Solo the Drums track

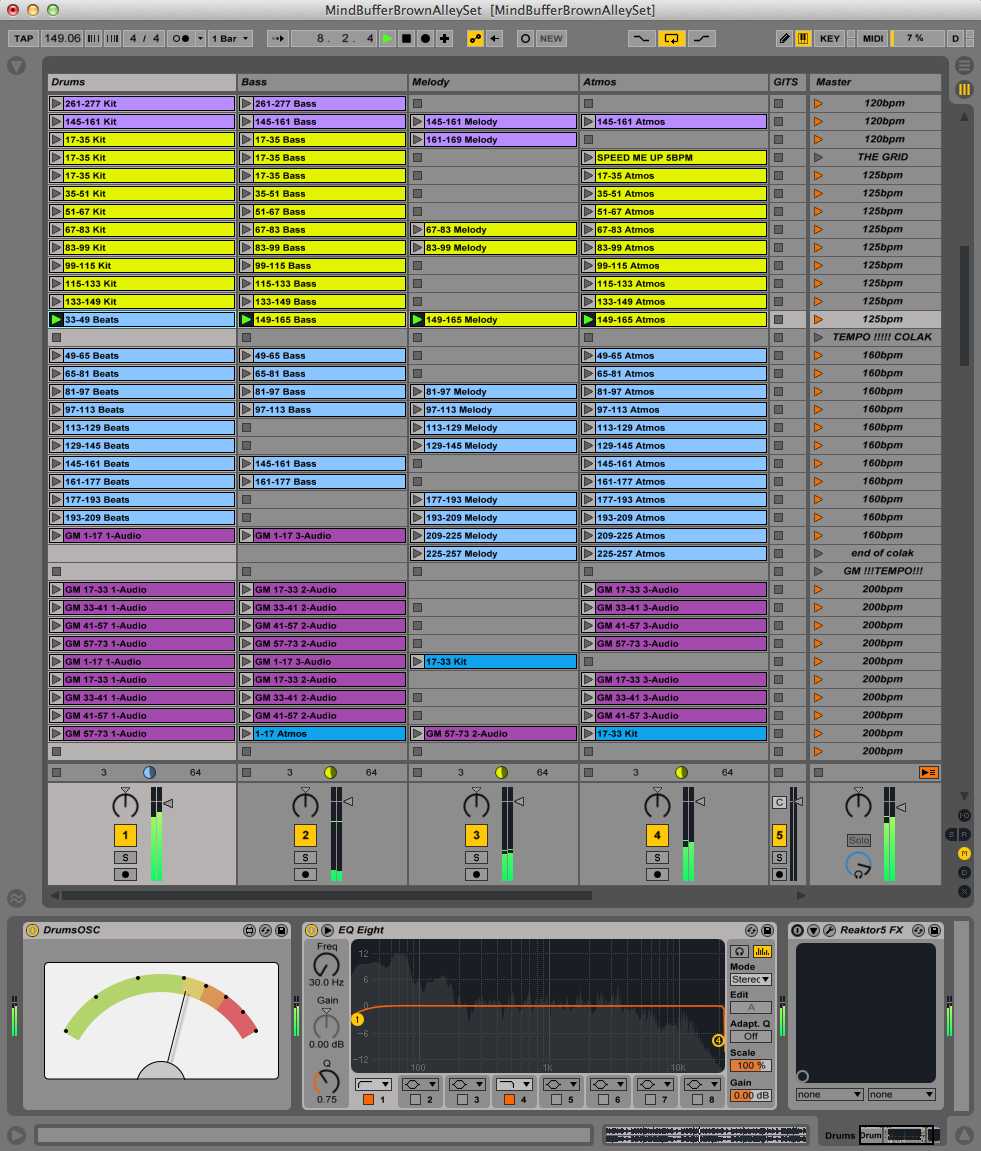tap(125, 857)
